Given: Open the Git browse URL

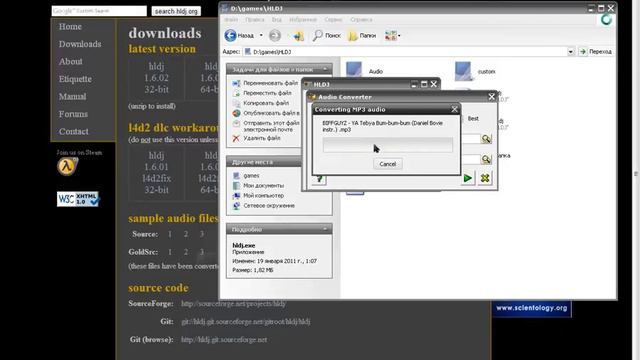Looking at the screenshot, I should pyautogui.click(x=224, y=340).
